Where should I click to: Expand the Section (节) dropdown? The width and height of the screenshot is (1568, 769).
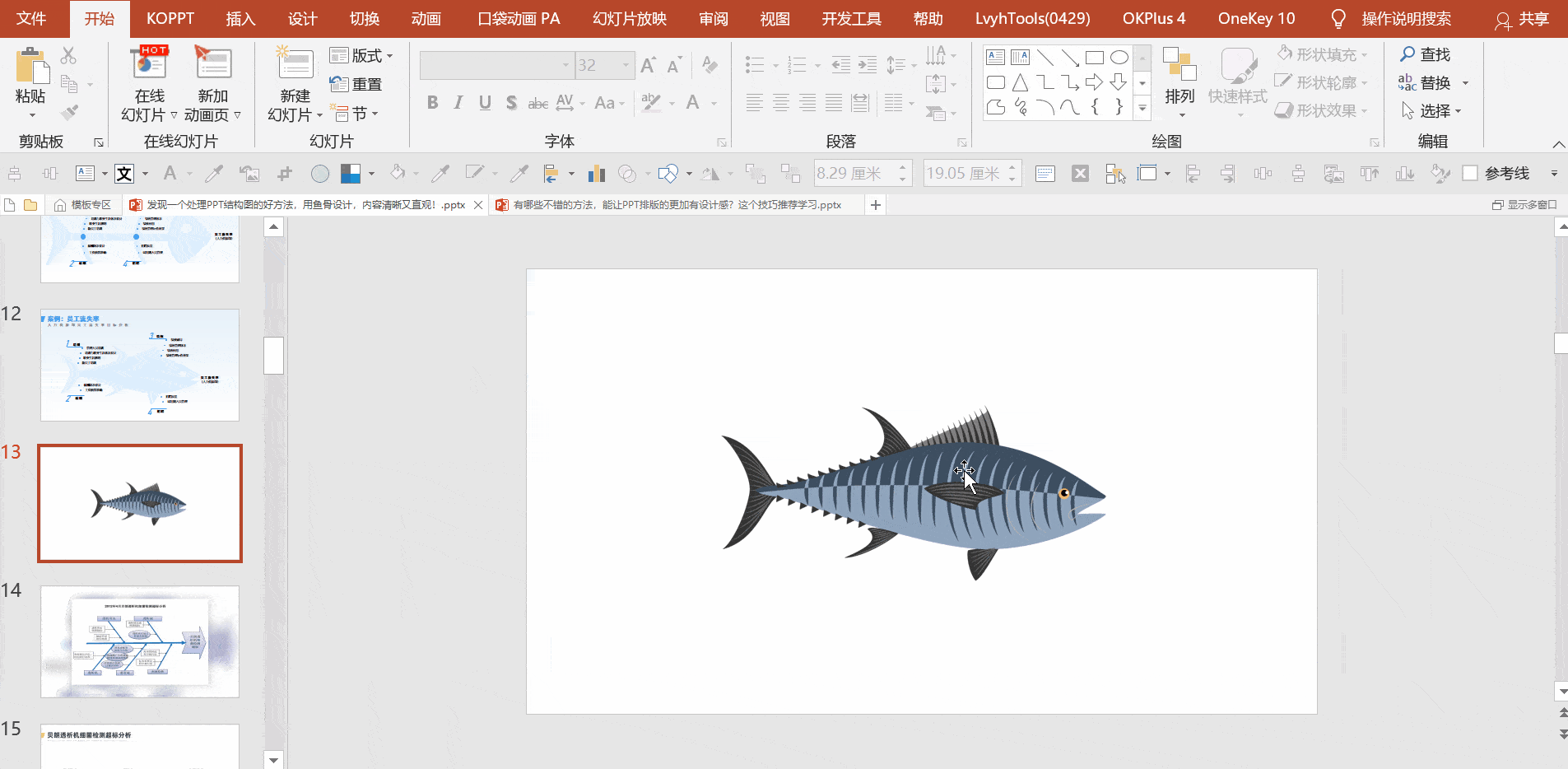coord(354,113)
